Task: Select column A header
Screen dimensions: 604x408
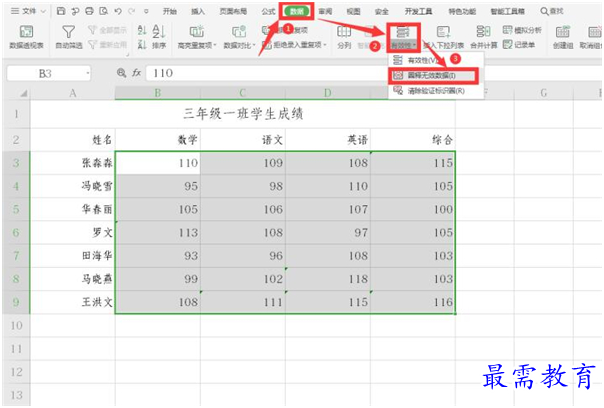Action: click(x=72, y=93)
